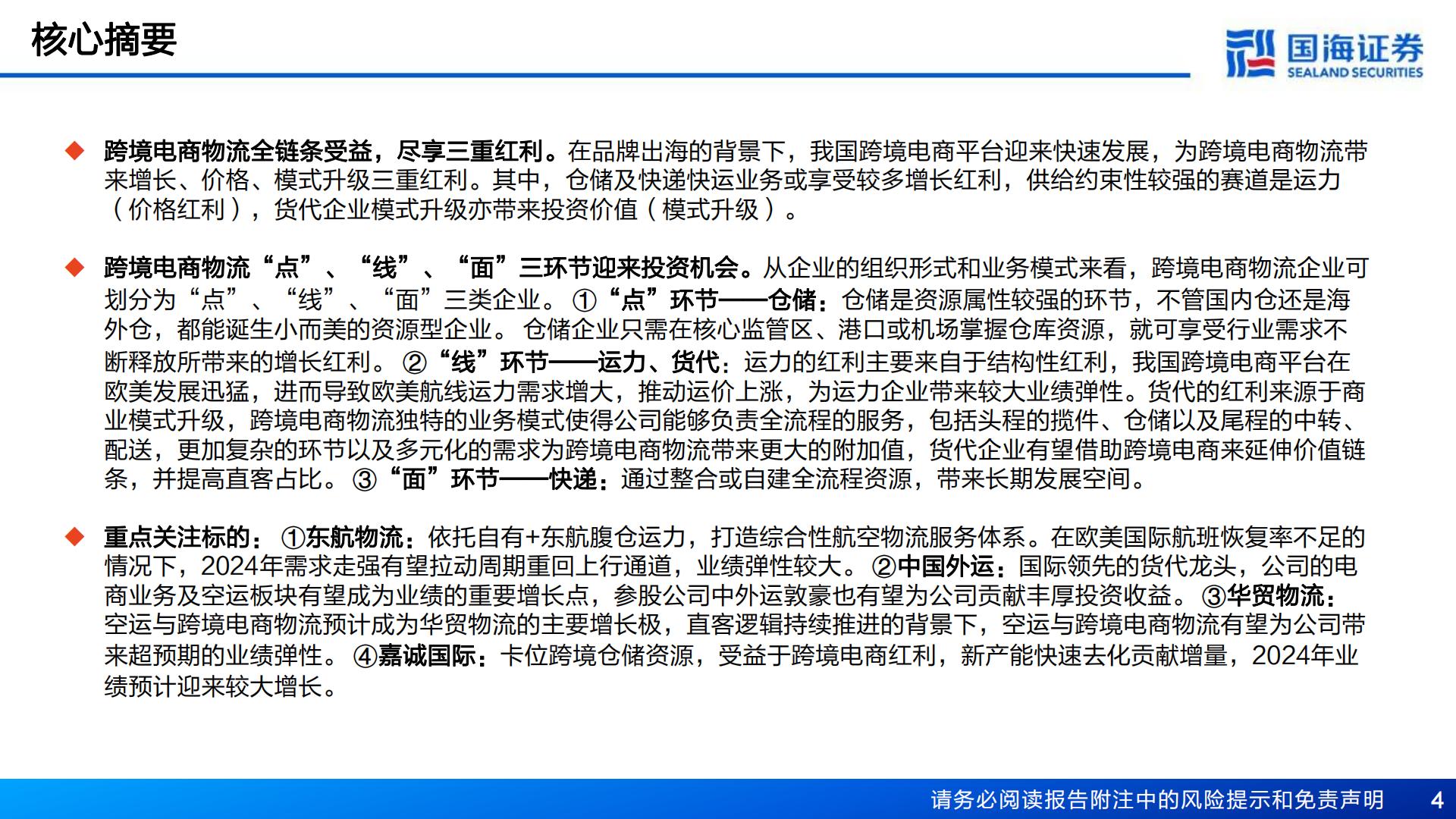Click the bold company name ③华贸物流
This screenshot has height=819, width=1456.
1271,596
